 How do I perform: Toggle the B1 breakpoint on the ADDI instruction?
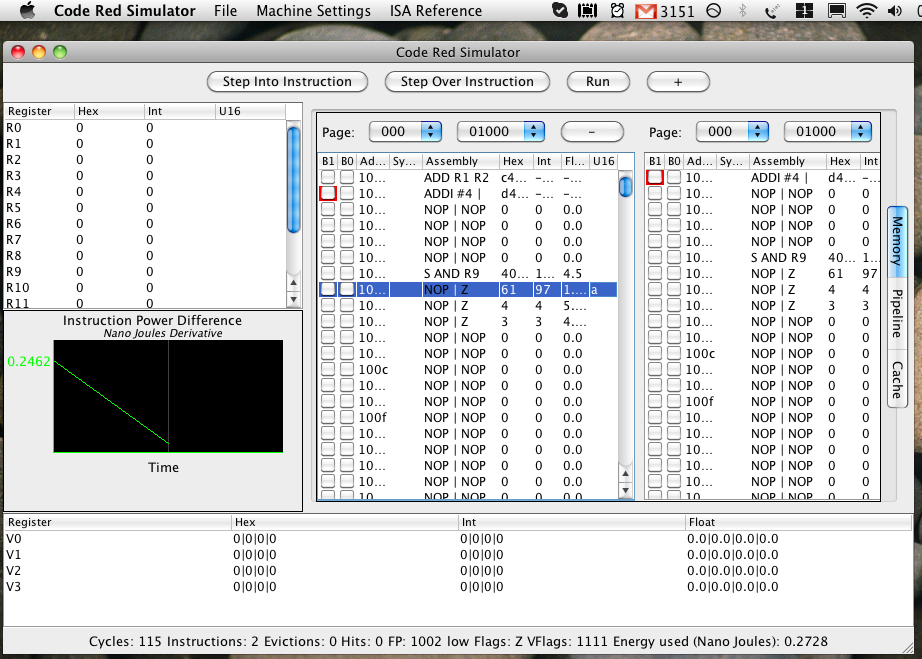(x=327, y=193)
